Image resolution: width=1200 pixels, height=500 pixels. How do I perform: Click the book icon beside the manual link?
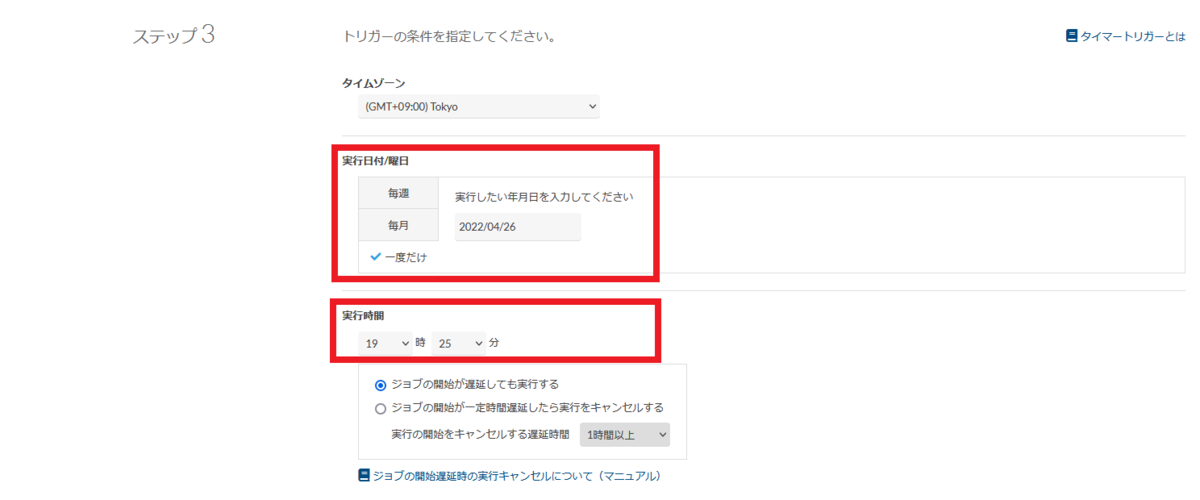pyautogui.click(x=363, y=476)
